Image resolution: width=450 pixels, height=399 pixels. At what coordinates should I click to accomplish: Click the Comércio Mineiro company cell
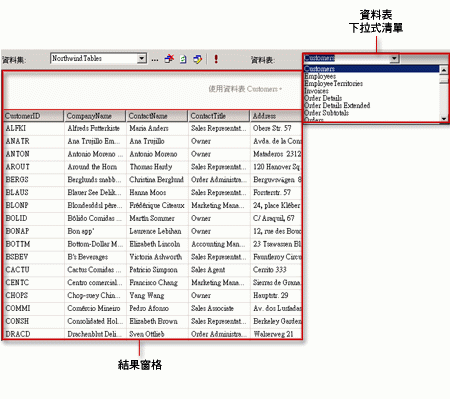95,308
